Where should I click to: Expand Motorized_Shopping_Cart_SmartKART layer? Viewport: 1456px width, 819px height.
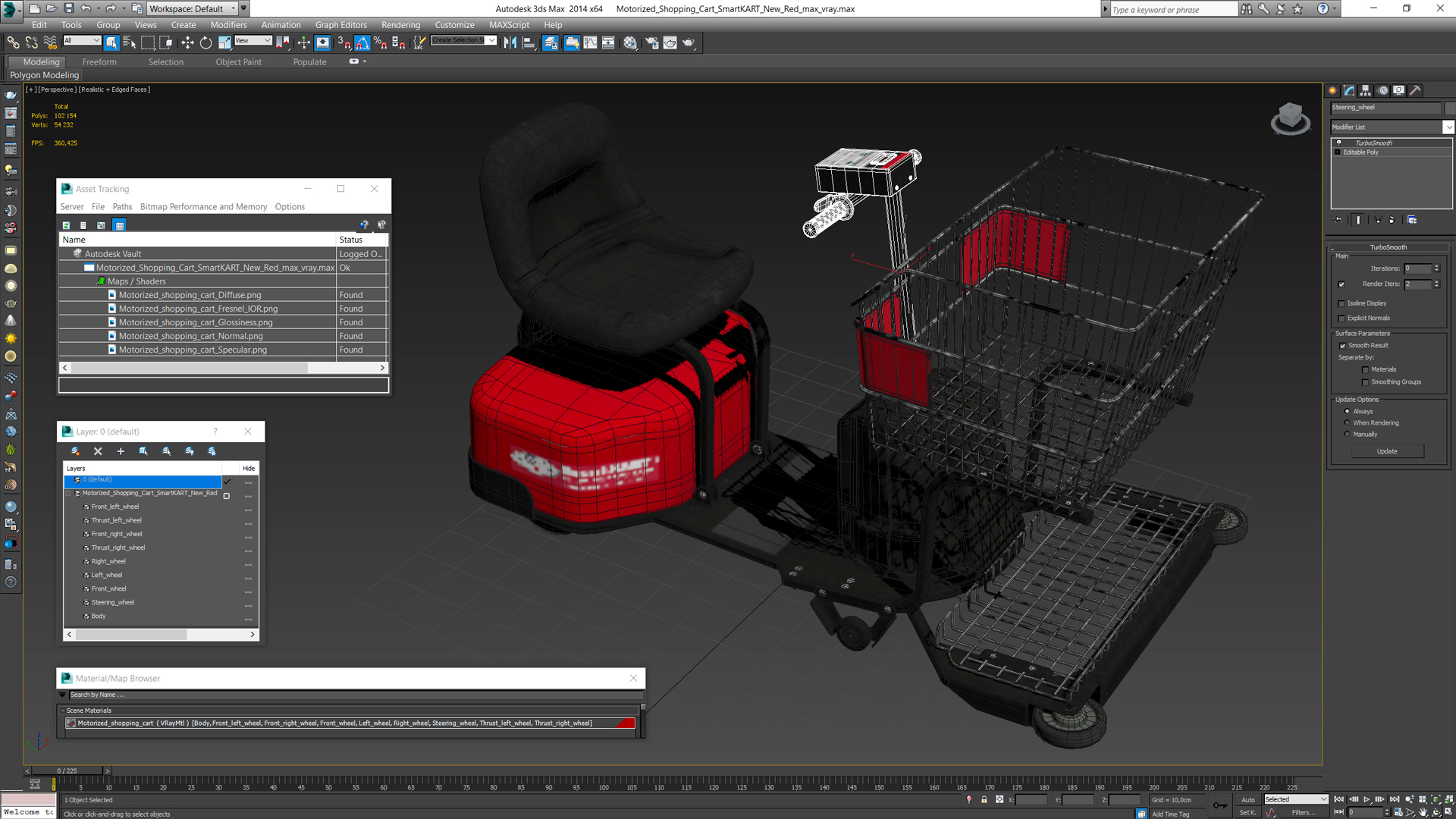pyautogui.click(x=70, y=493)
